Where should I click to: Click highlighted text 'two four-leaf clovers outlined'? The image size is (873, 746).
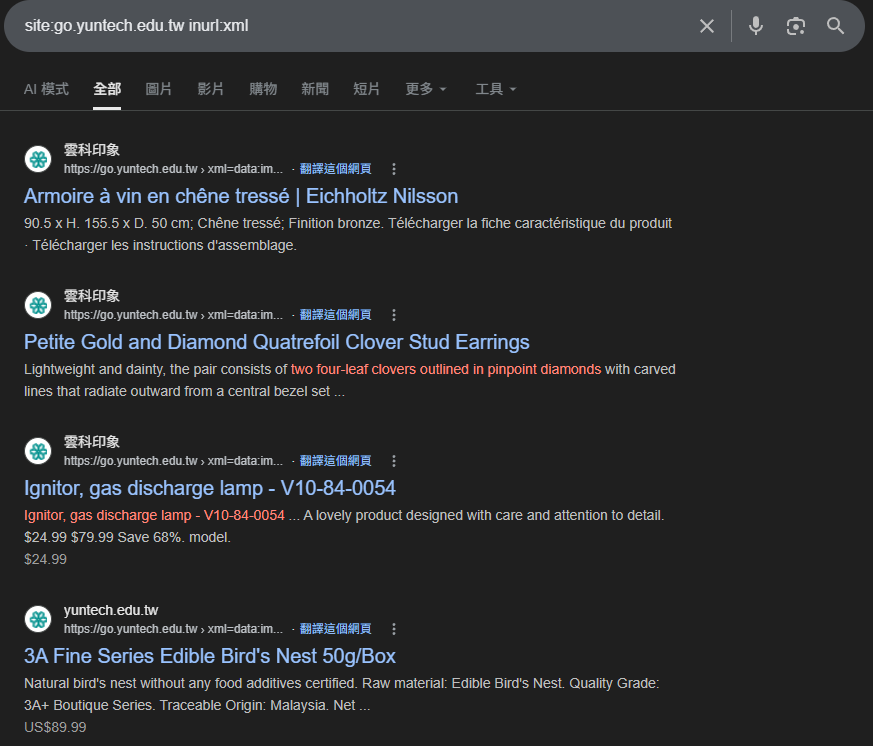point(380,369)
